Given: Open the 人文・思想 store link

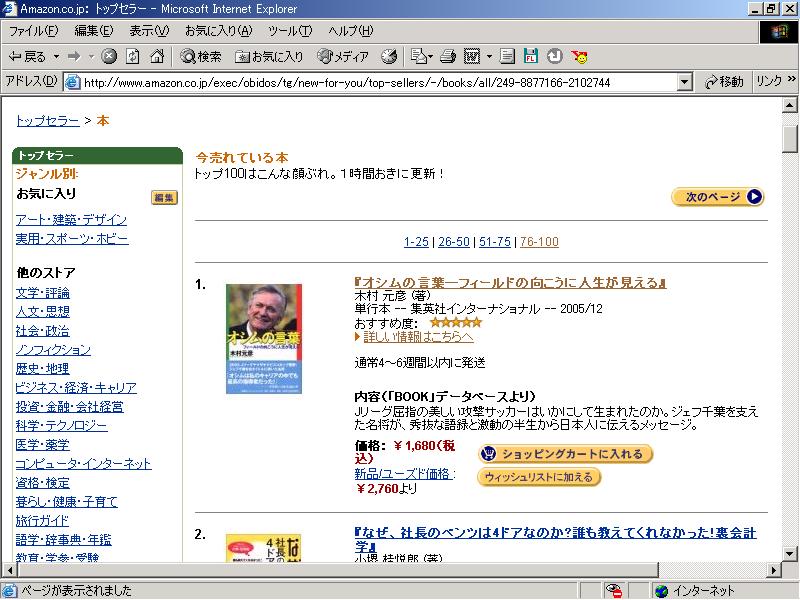Looking at the screenshot, I should (43, 312).
